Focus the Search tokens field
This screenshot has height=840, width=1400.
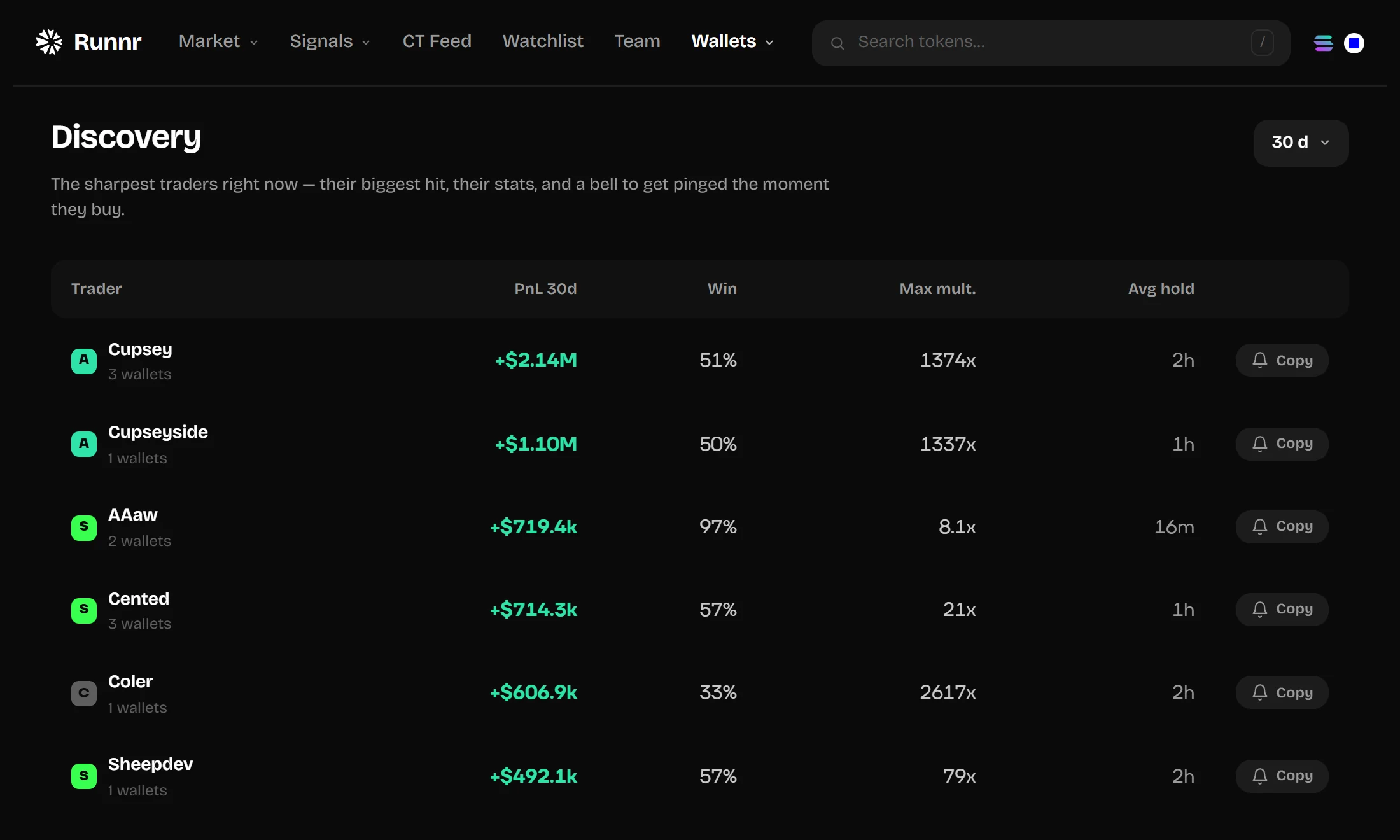click(x=1051, y=43)
